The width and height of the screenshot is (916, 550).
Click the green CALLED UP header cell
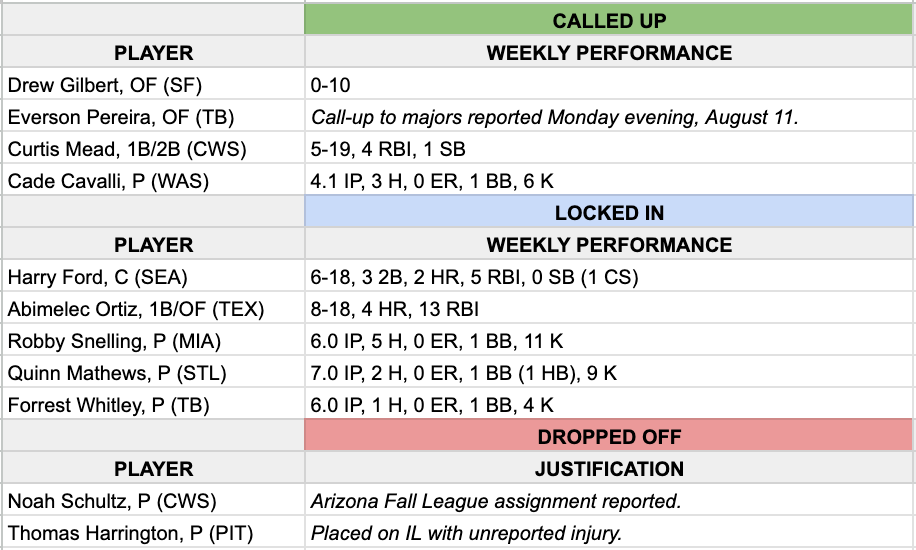(x=609, y=20)
